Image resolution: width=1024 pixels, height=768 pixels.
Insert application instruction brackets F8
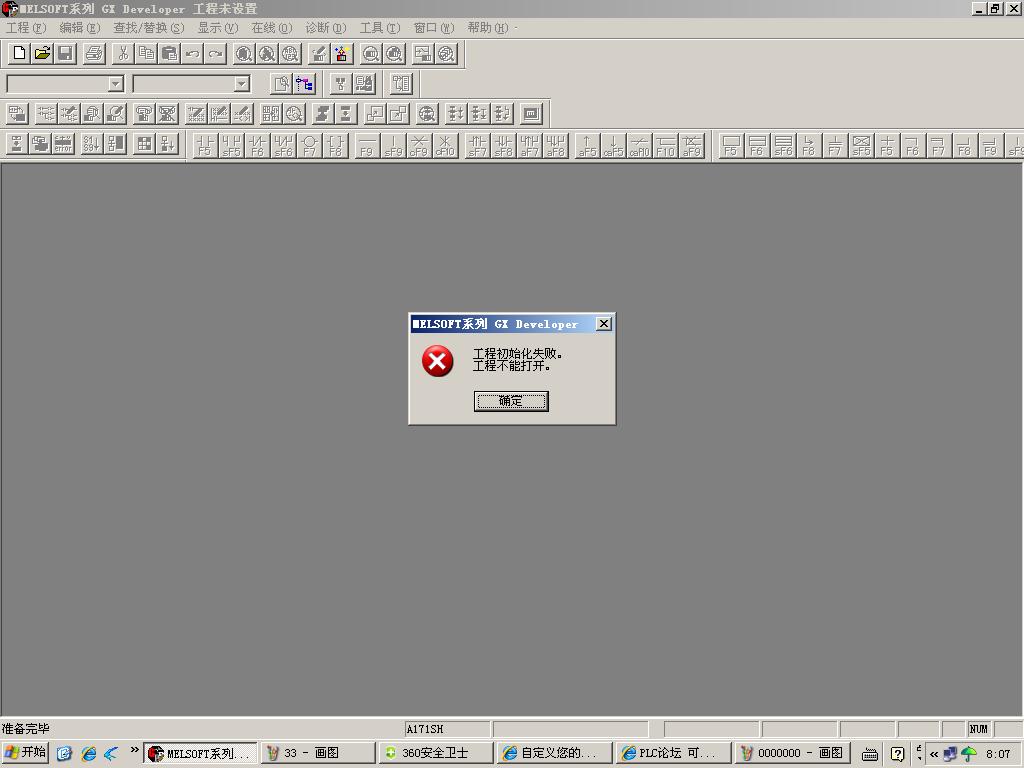(x=336, y=145)
